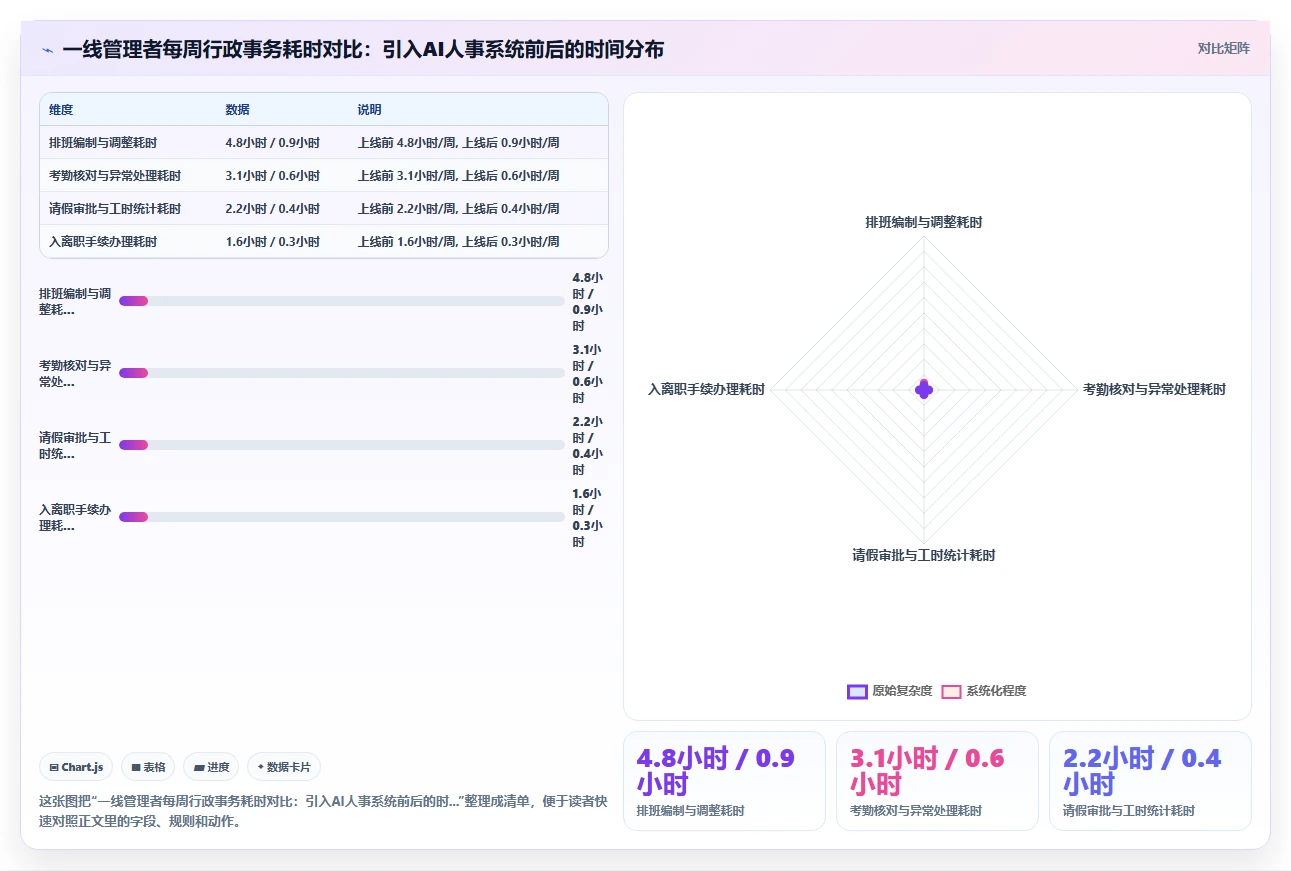Image resolution: width=1291 pixels, height=871 pixels.
Task: Click the 考勤核对与异常处理耗时 progress bar
Action: (342, 373)
